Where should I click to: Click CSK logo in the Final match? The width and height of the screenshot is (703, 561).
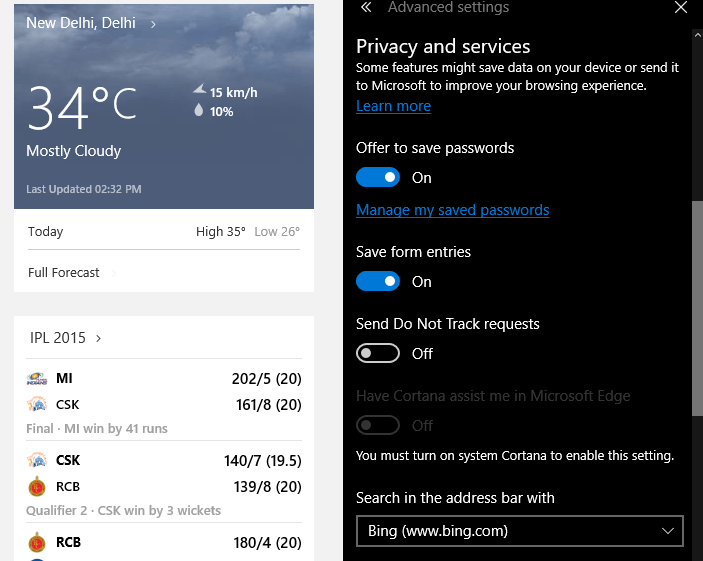pos(37,404)
